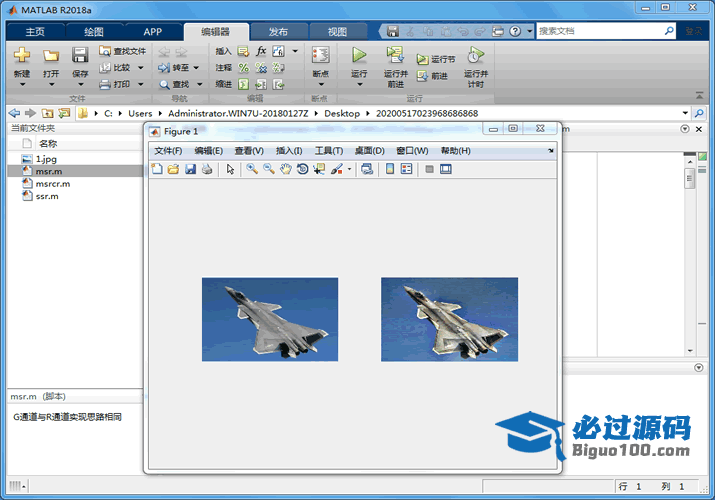Click the New (新建) file icon

(x=22, y=56)
